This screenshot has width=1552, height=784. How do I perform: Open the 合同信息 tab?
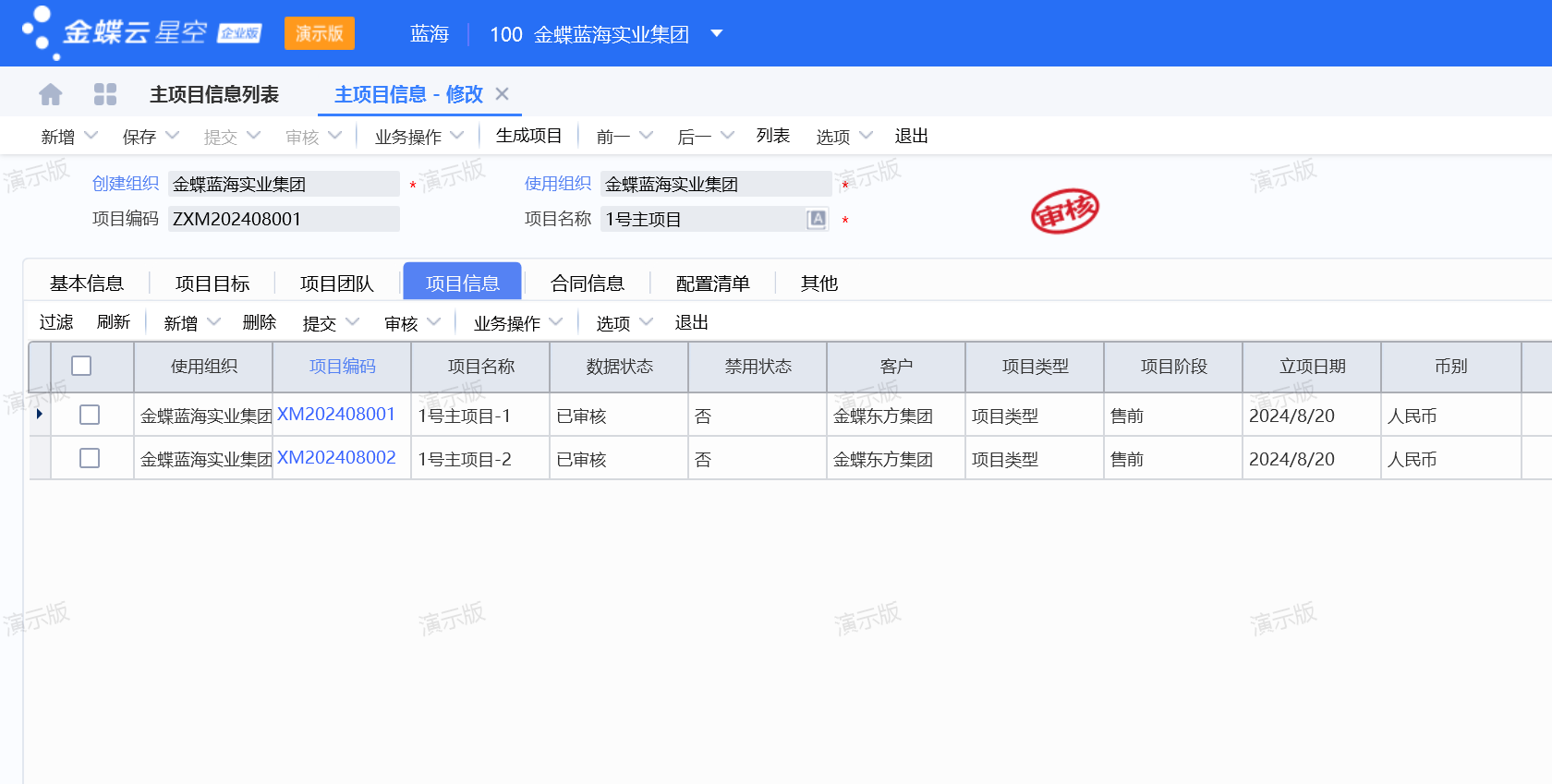pyautogui.click(x=588, y=283)
